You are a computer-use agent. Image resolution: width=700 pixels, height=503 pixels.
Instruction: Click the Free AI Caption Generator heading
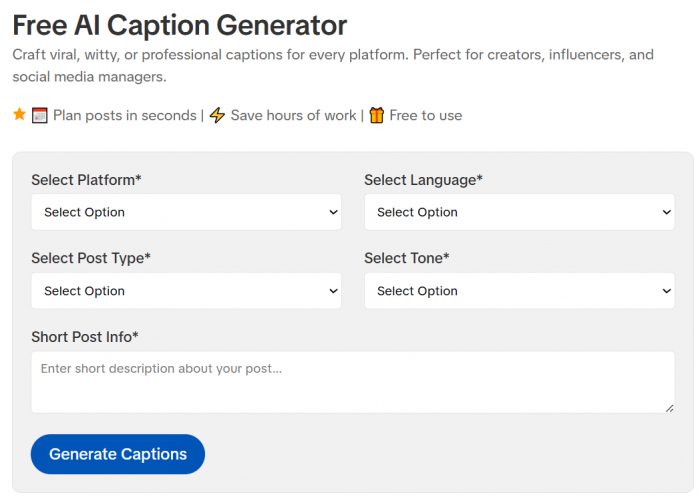(179, 25)
